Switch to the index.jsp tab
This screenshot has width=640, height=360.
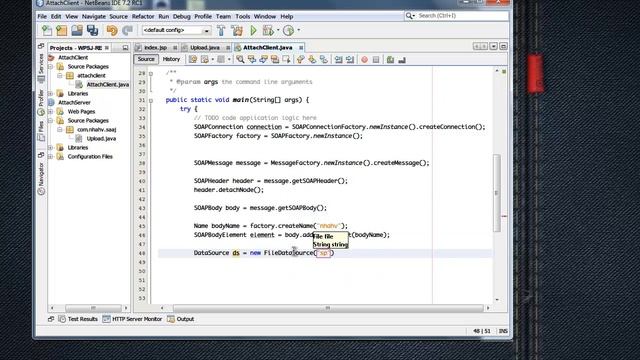[156, 47]
